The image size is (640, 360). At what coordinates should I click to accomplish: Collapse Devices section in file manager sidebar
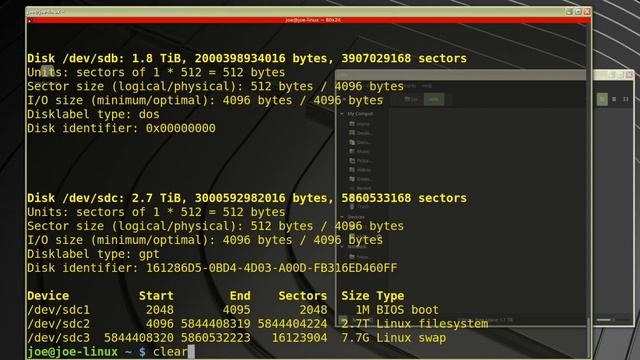342,217
